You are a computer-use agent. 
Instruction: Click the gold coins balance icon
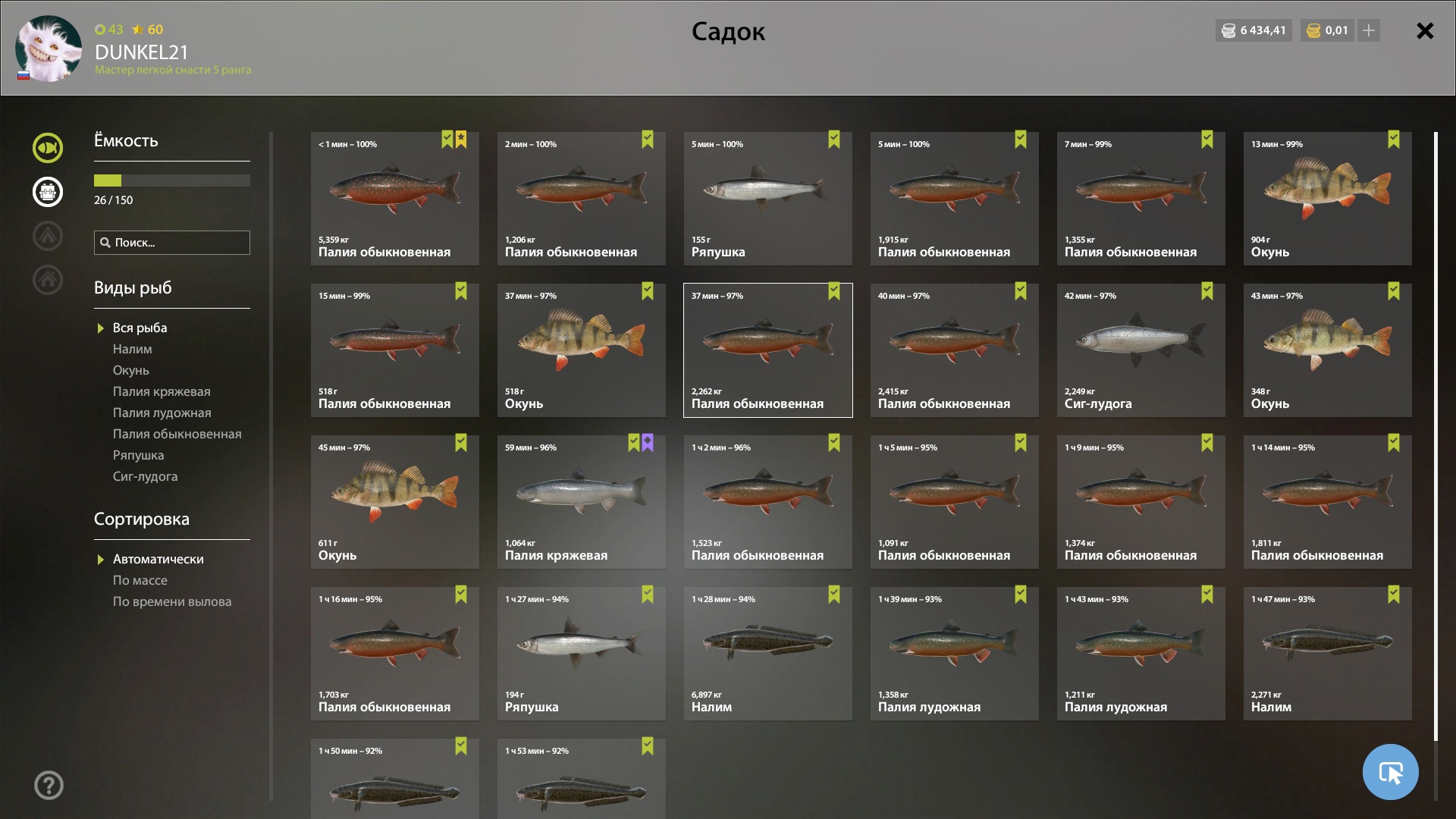pos(1314,30)
